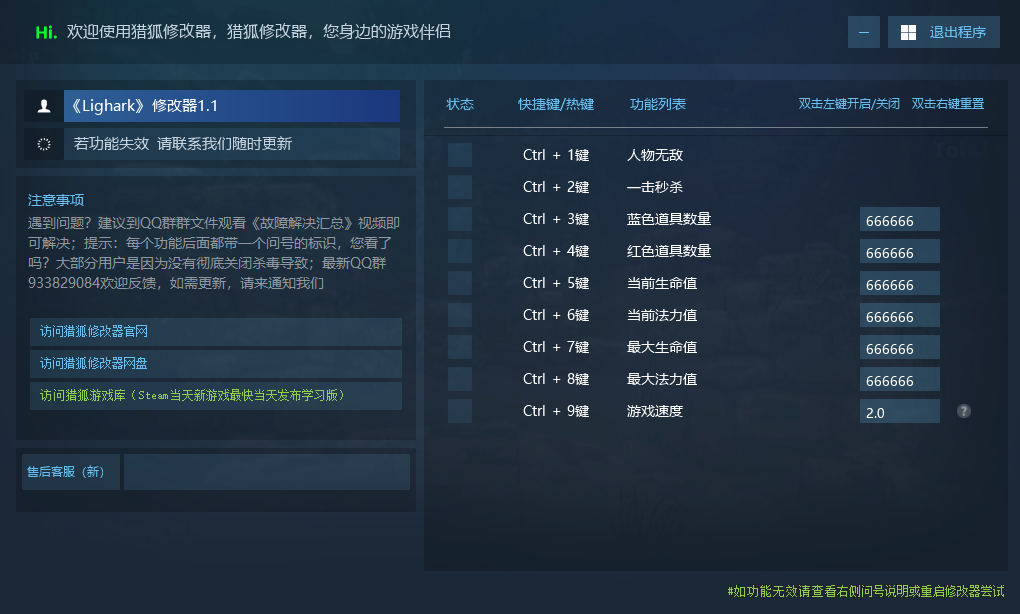Click the 售后客服（新） button
This screenshot has height=614, width=1020.
tap(71, 472)
